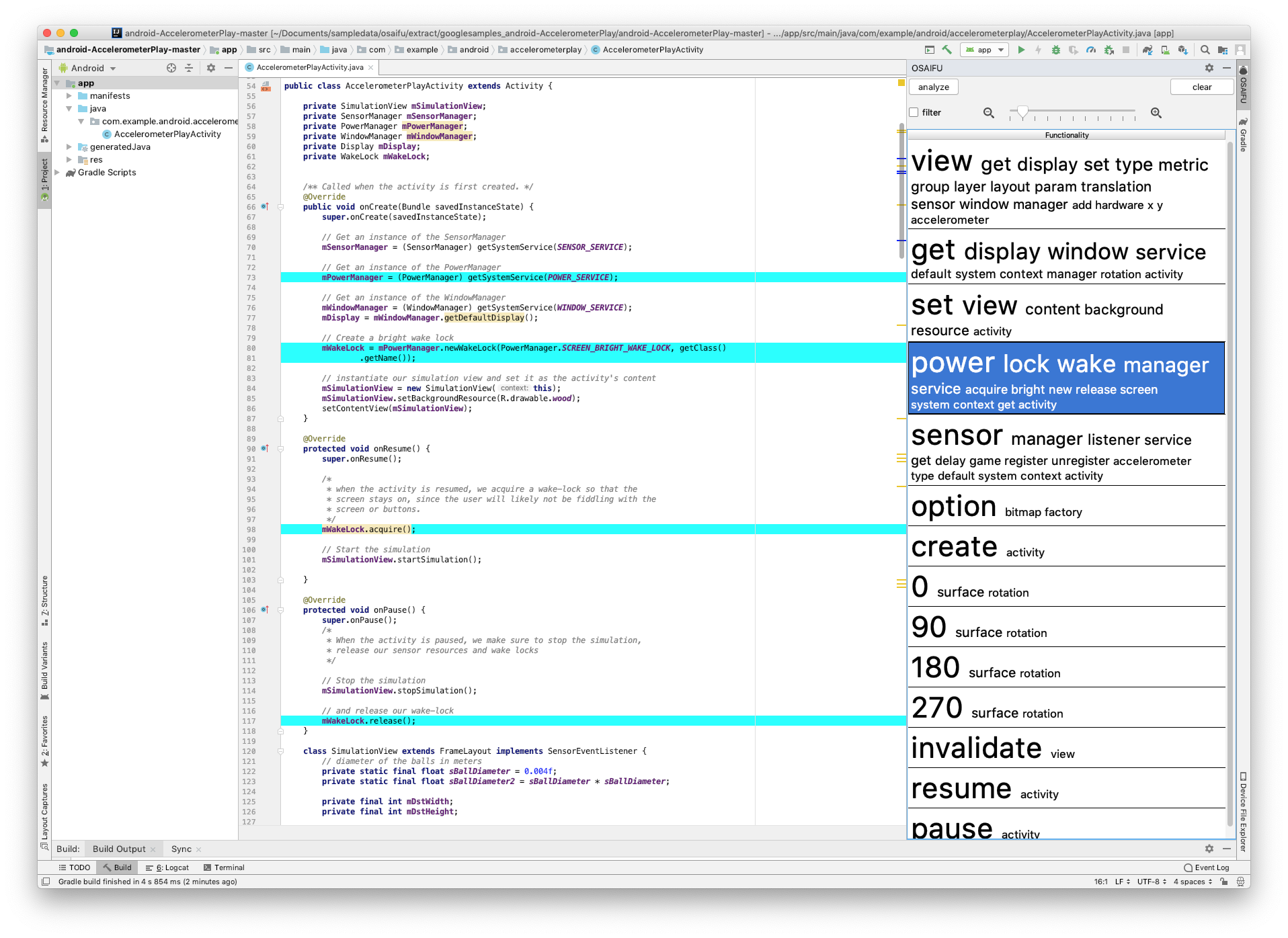Open the Profile app speedometer icon
Viewport: 1288px width, 938px height.
[x=1091, y=50]
